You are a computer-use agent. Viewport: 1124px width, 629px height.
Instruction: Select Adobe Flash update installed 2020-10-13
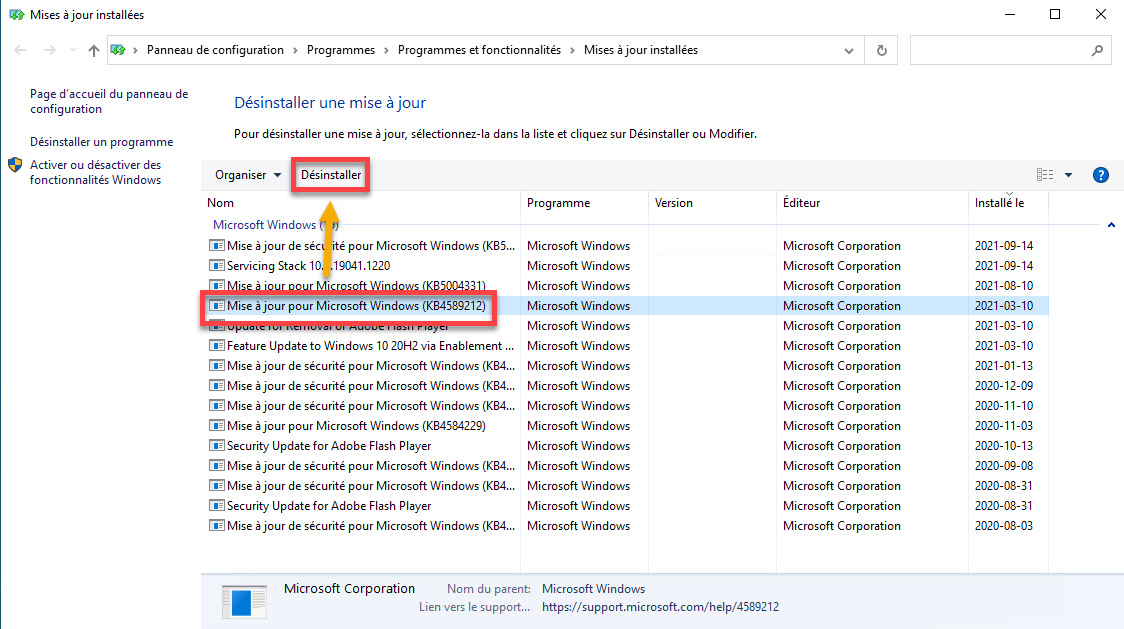(624, 446)
